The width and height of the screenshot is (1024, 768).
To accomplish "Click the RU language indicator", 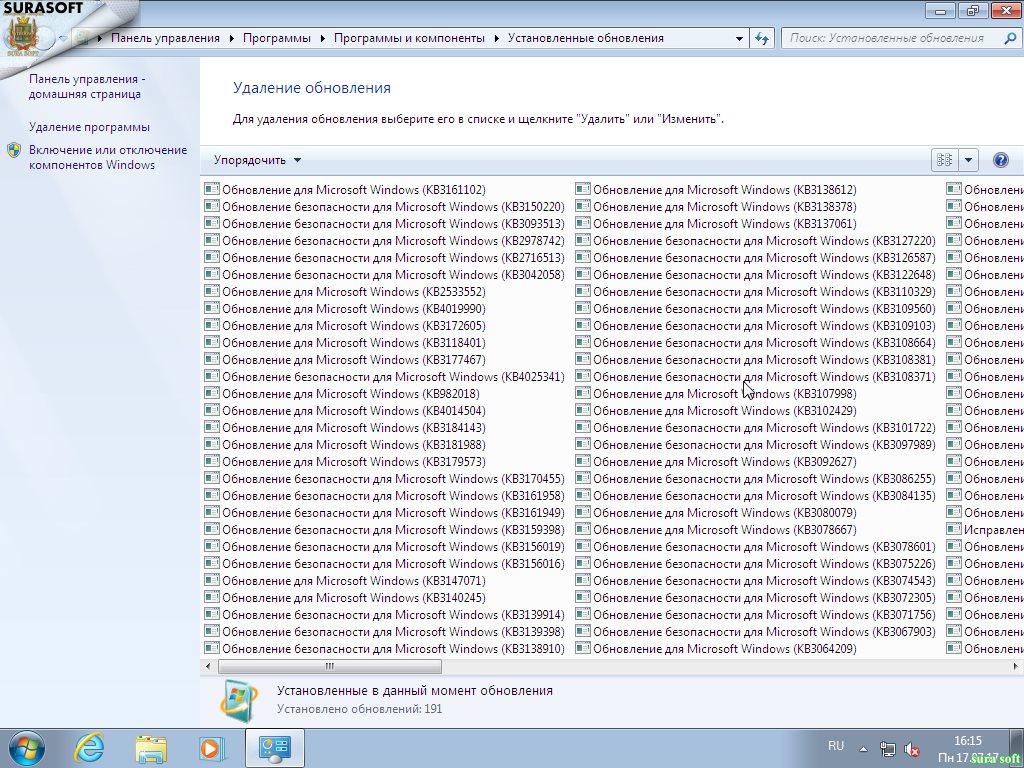I will (x=835, y=746).
